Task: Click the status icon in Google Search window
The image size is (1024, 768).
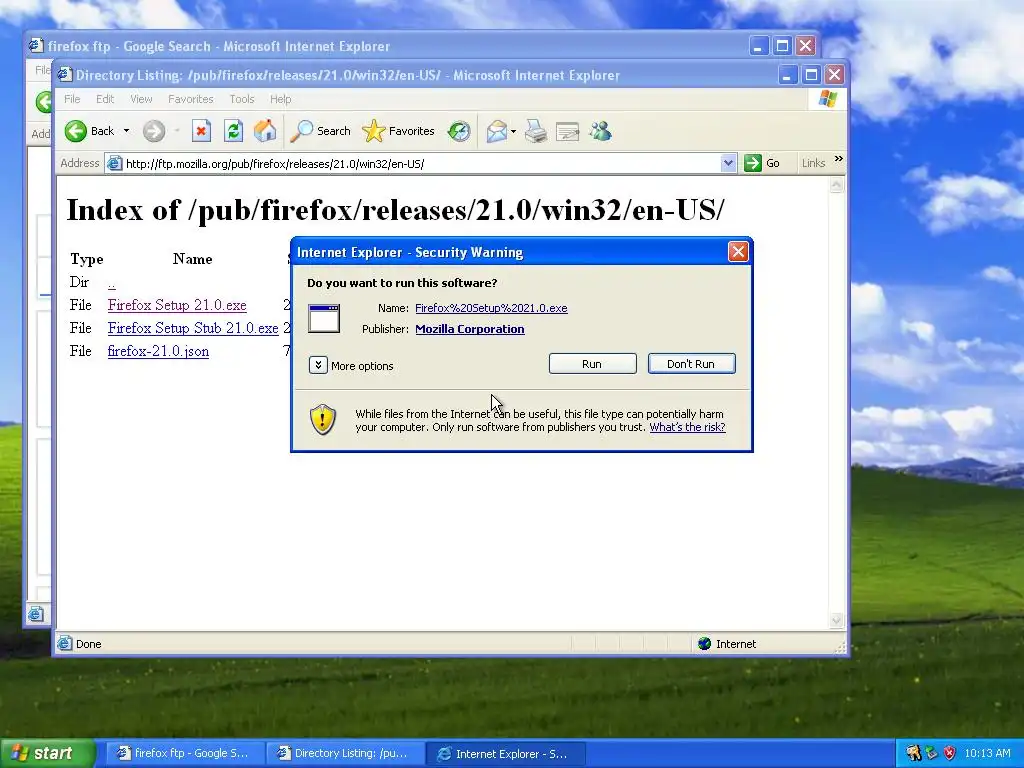Action: pyautogui.click(x=35, y=614)
